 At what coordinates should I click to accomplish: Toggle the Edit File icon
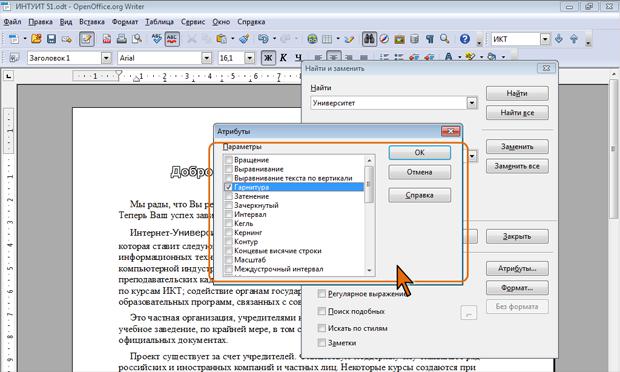point(87,39)
